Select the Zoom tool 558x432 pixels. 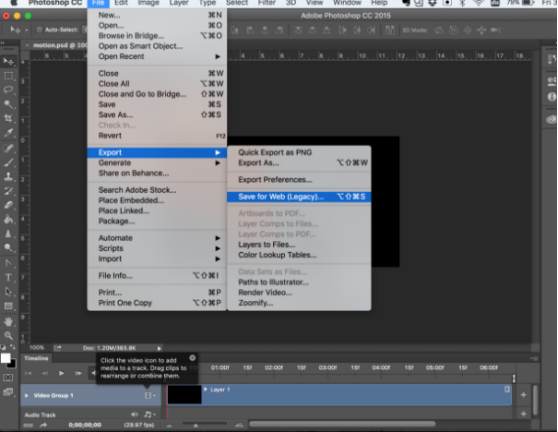coord(9,336)
